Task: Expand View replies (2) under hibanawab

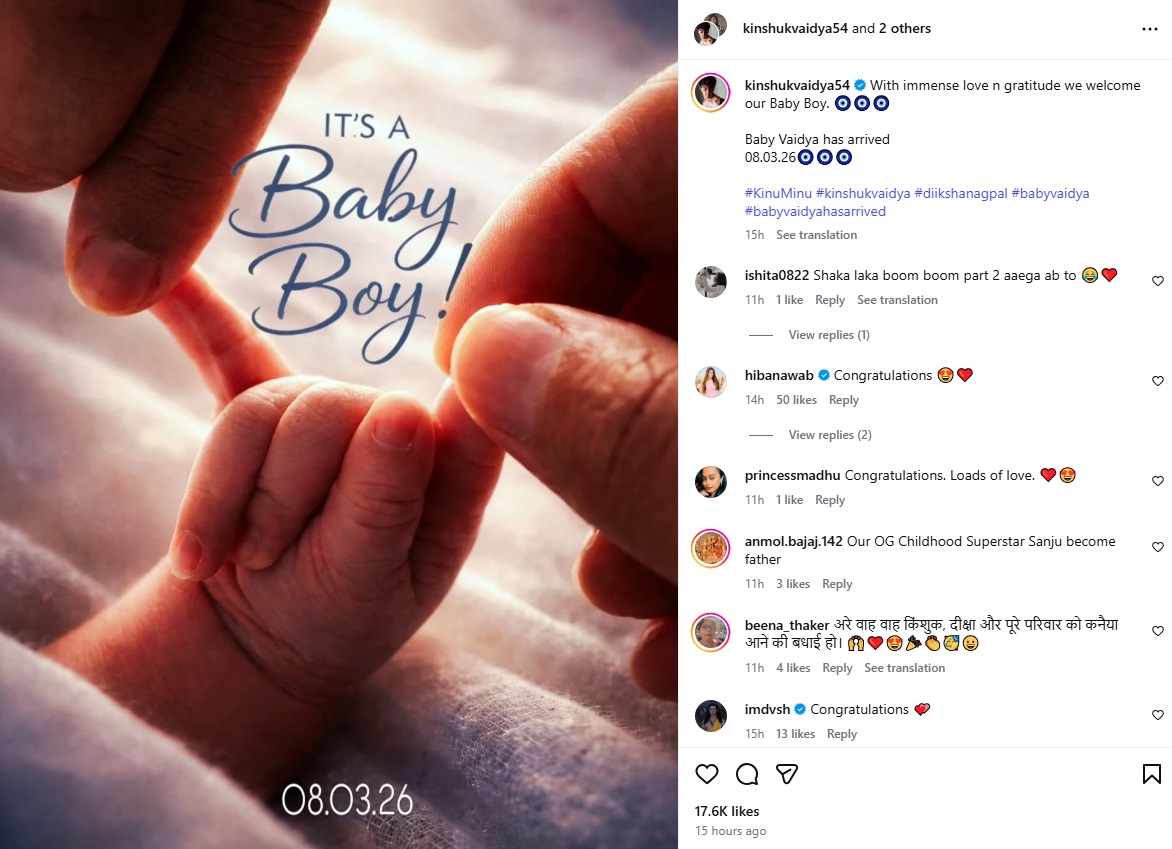Action: tap(830, 435)
